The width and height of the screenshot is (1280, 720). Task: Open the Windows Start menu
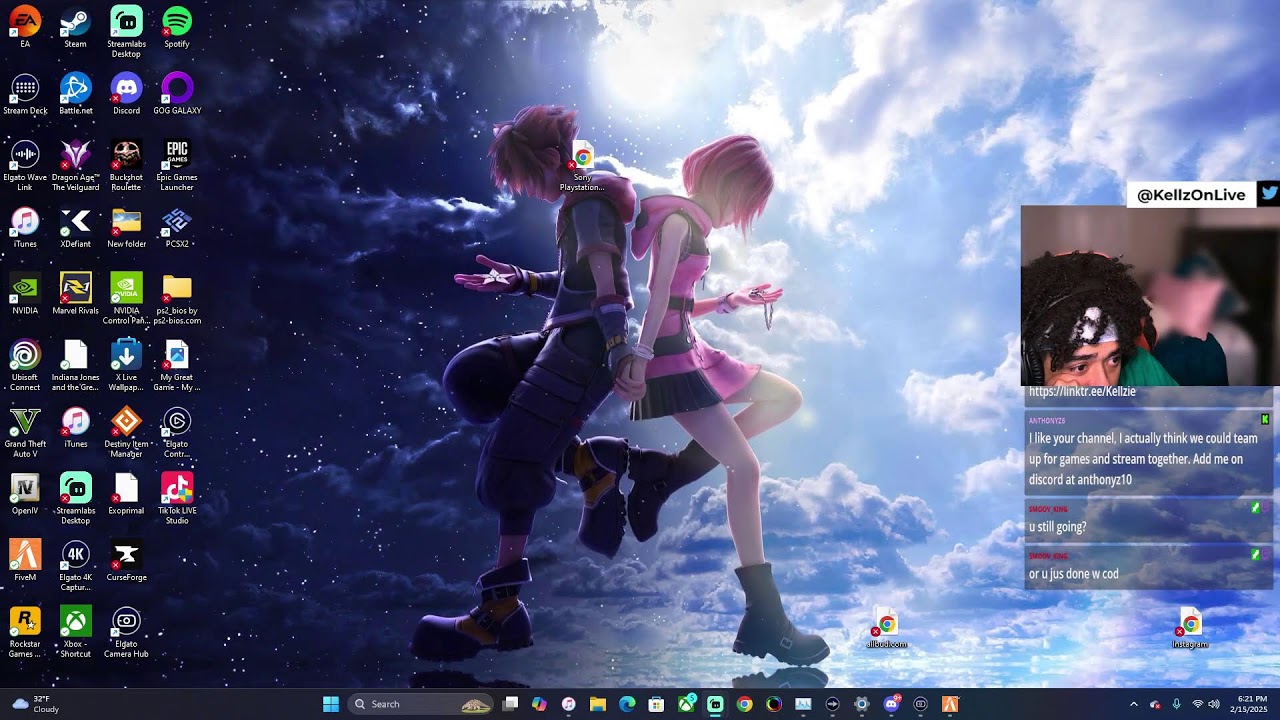[331, 704]
